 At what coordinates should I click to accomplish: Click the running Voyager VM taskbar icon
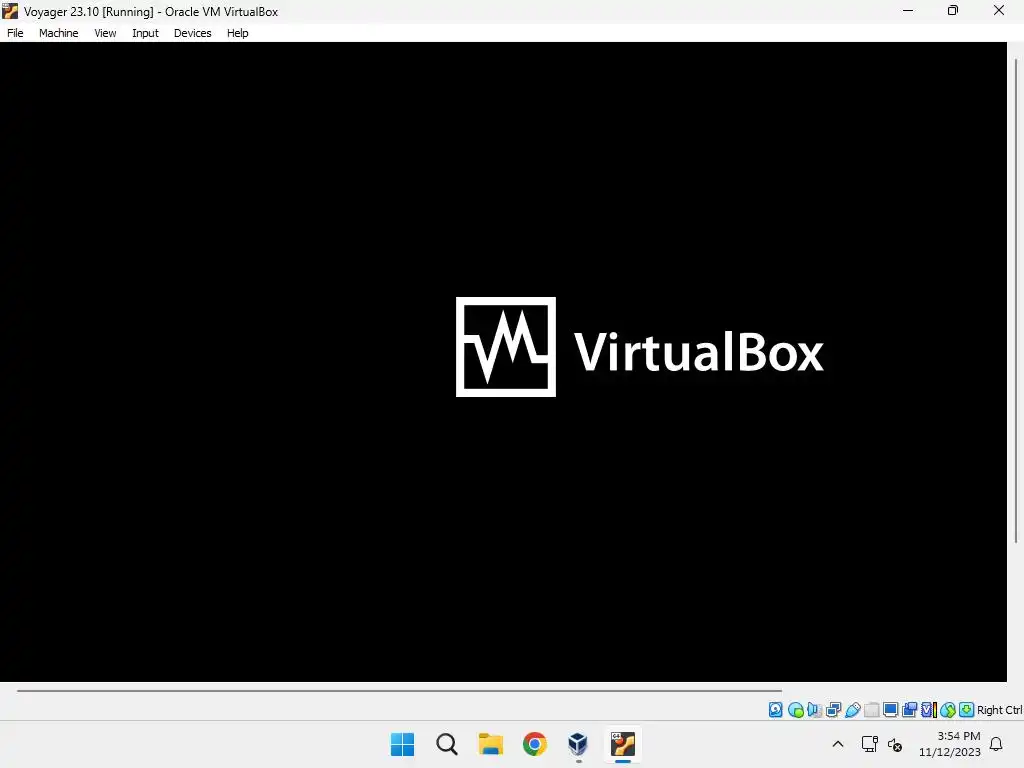[622, 744]
